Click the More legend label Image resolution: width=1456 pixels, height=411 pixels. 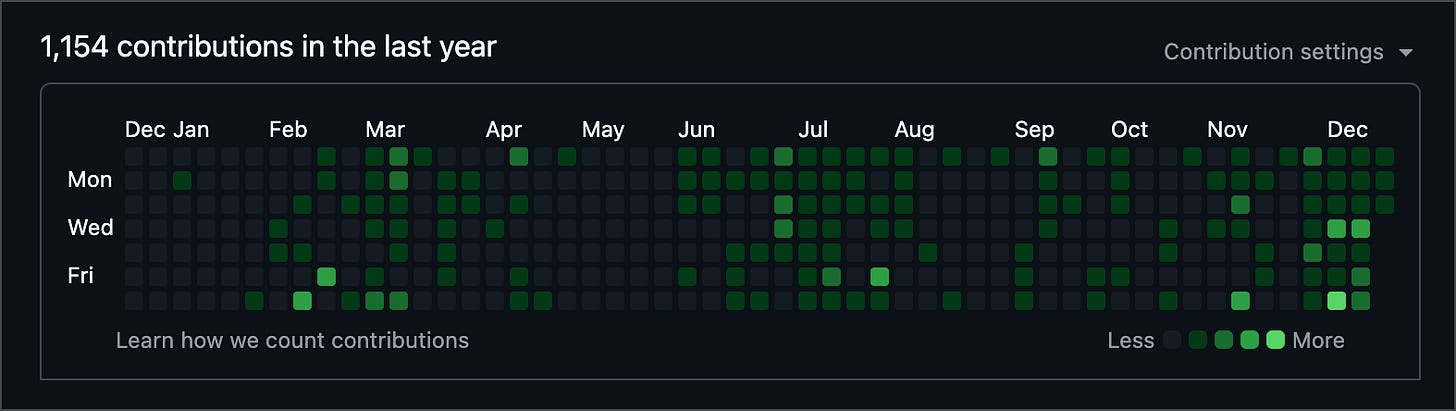coord(1318,340)
